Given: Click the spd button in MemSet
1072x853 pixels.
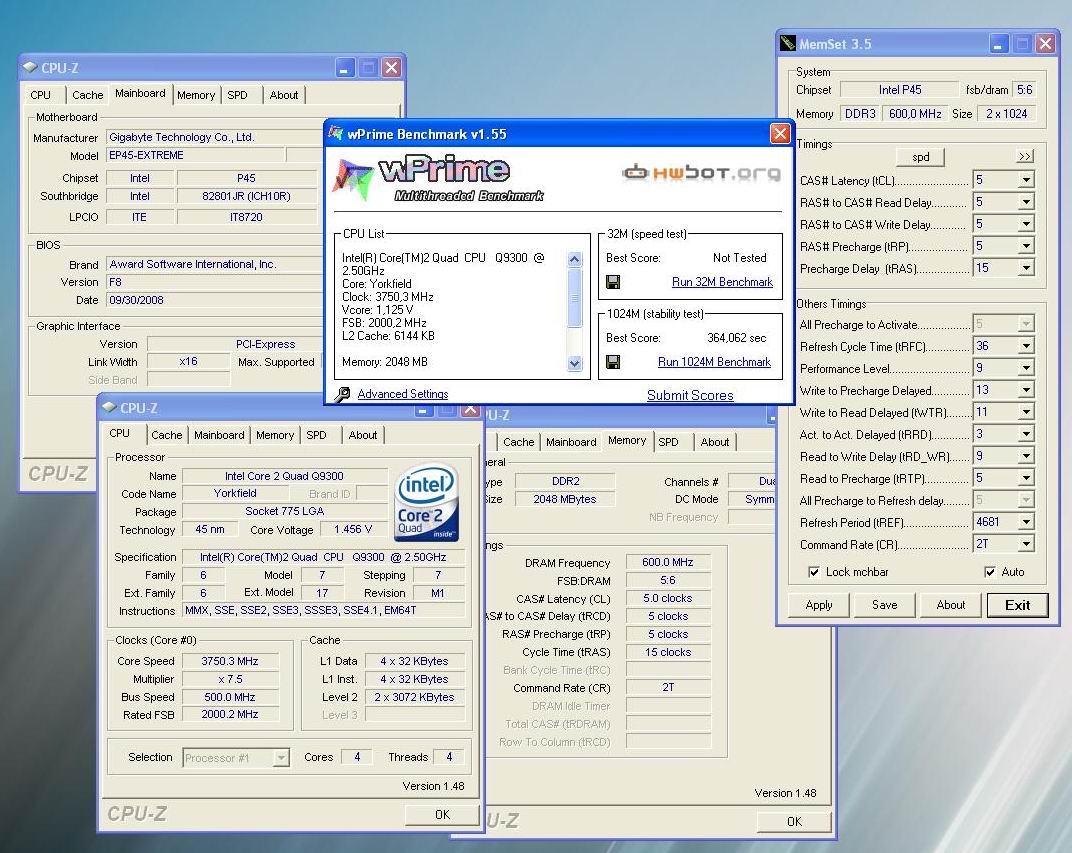Looking at the screenshot, I should pos(920,157).
